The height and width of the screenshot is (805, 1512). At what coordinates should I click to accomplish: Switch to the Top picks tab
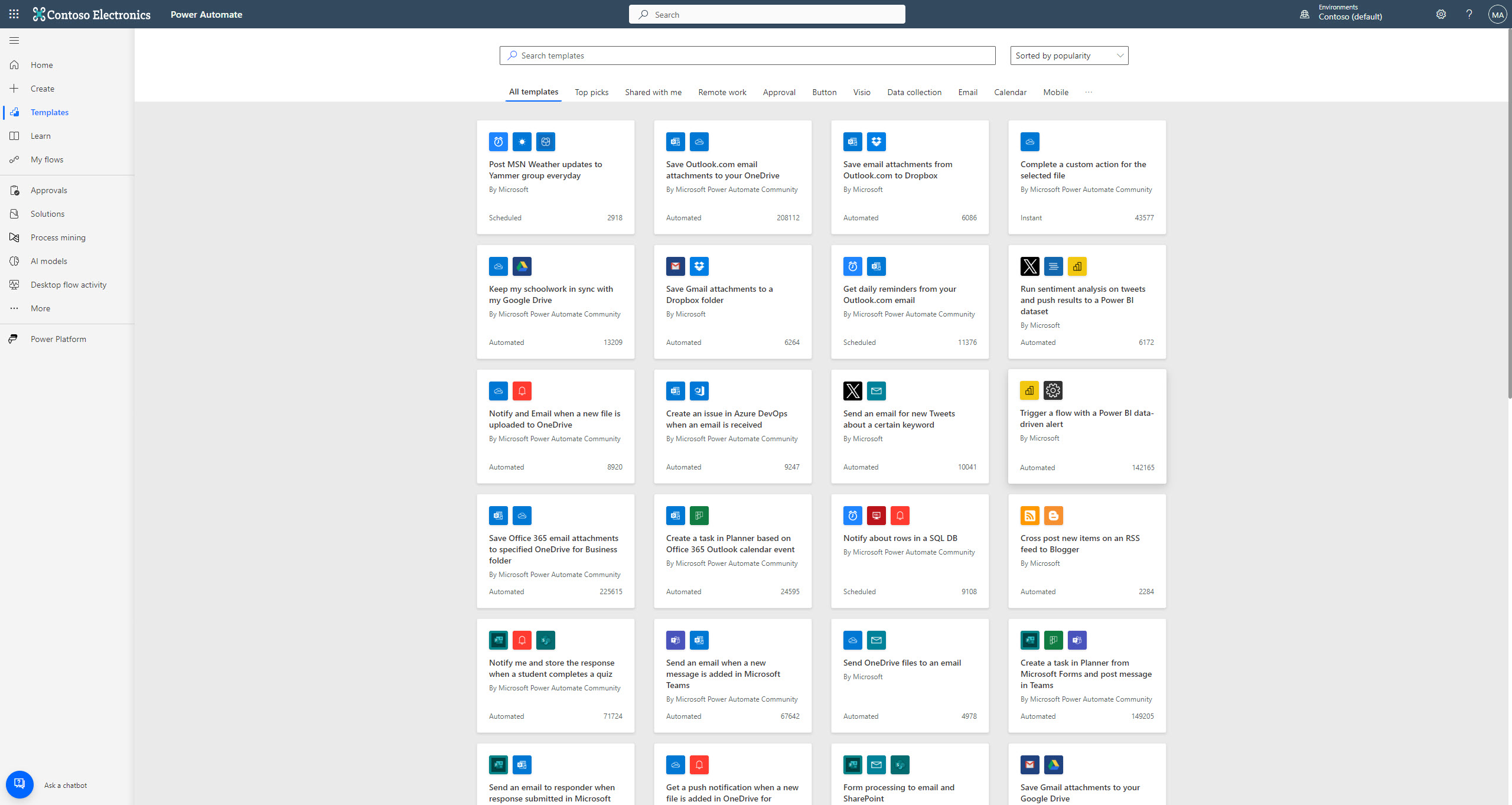pyautogui.click(x=591, y=92)
